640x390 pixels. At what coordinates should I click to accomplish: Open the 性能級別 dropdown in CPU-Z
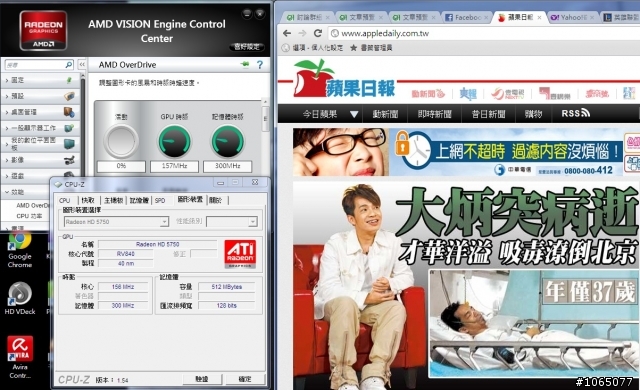coord(253,222)
